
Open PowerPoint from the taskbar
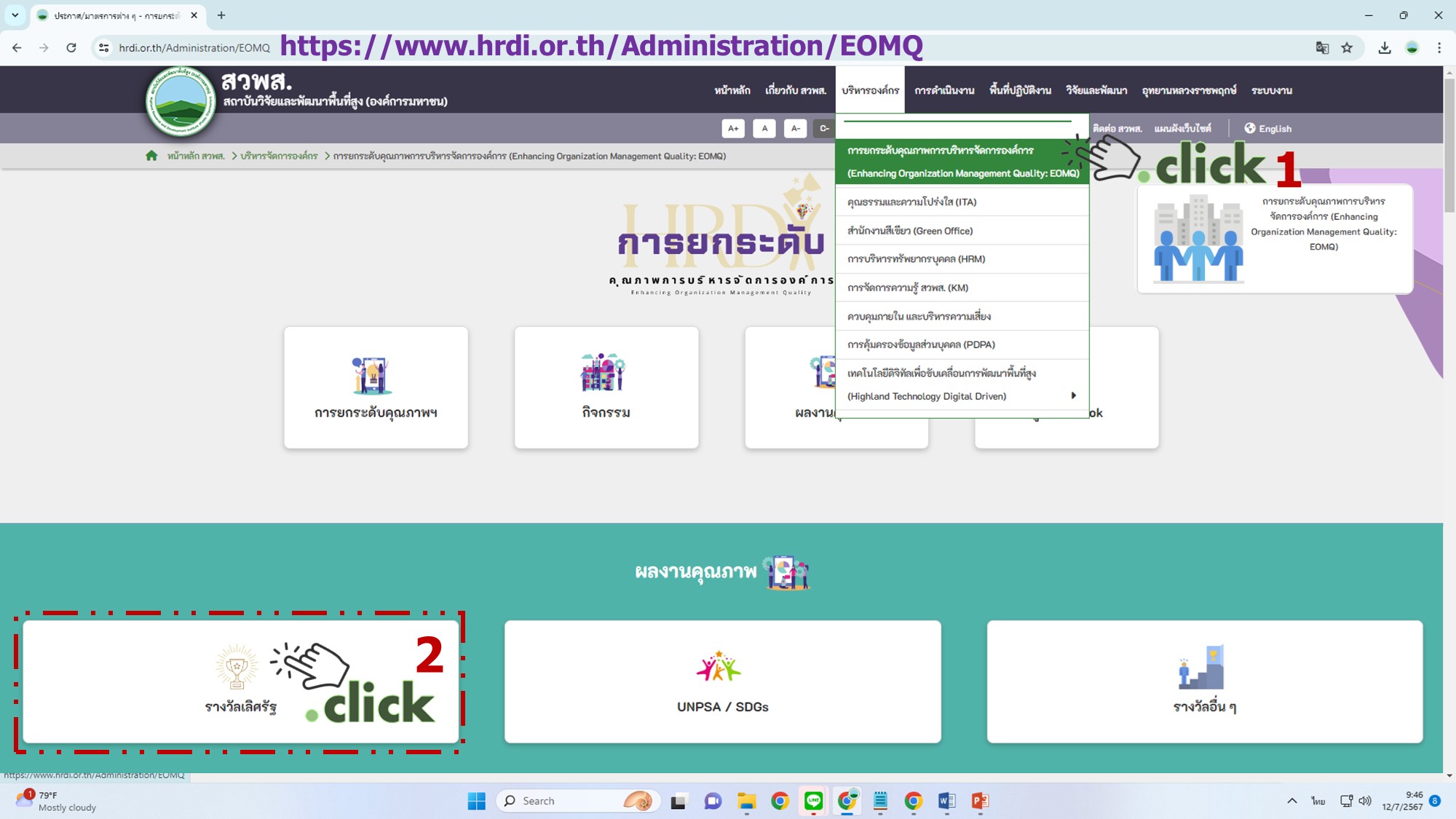coord(980,801)
